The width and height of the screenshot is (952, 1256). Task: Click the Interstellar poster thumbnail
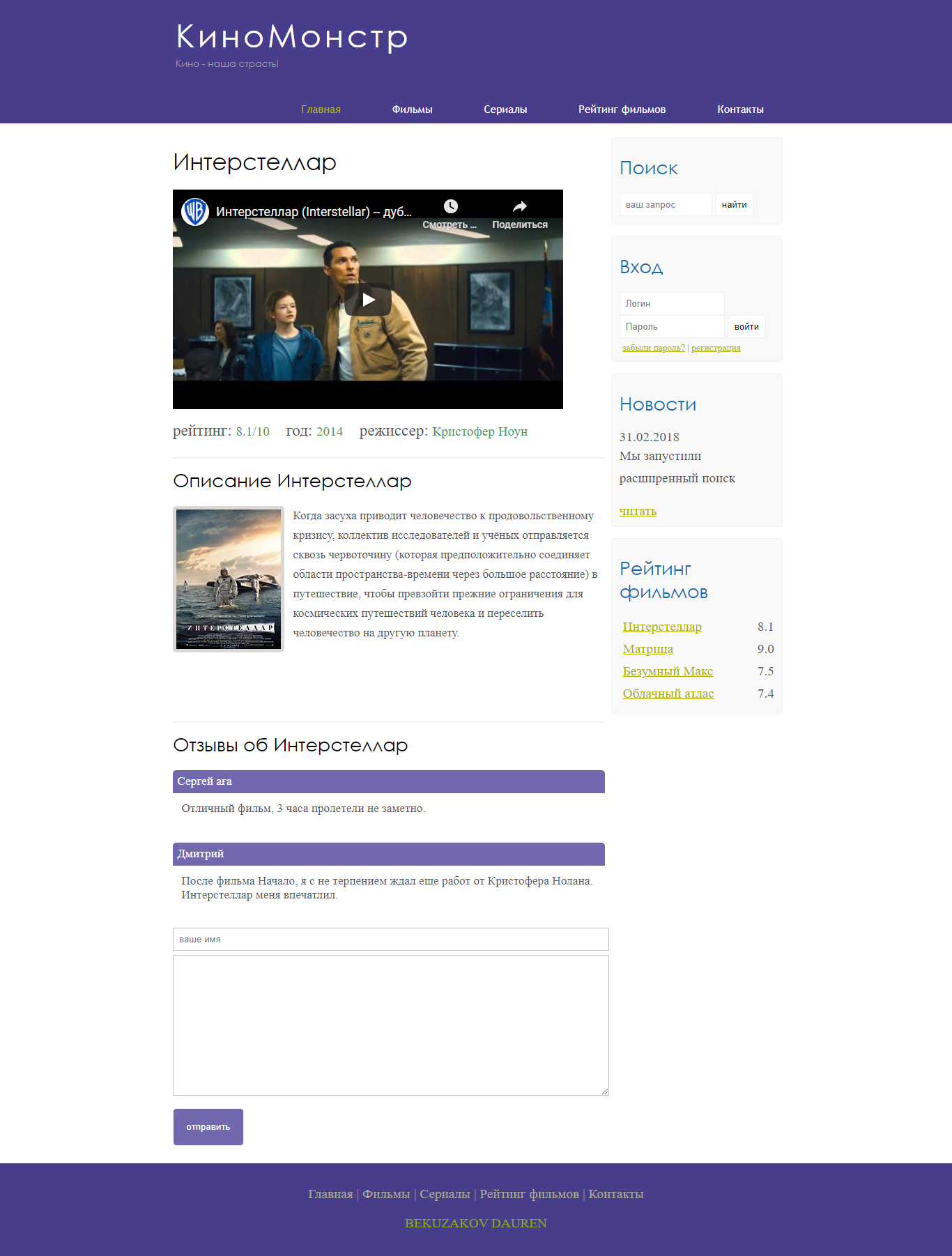pyautogui.click(x=229, y=579)
